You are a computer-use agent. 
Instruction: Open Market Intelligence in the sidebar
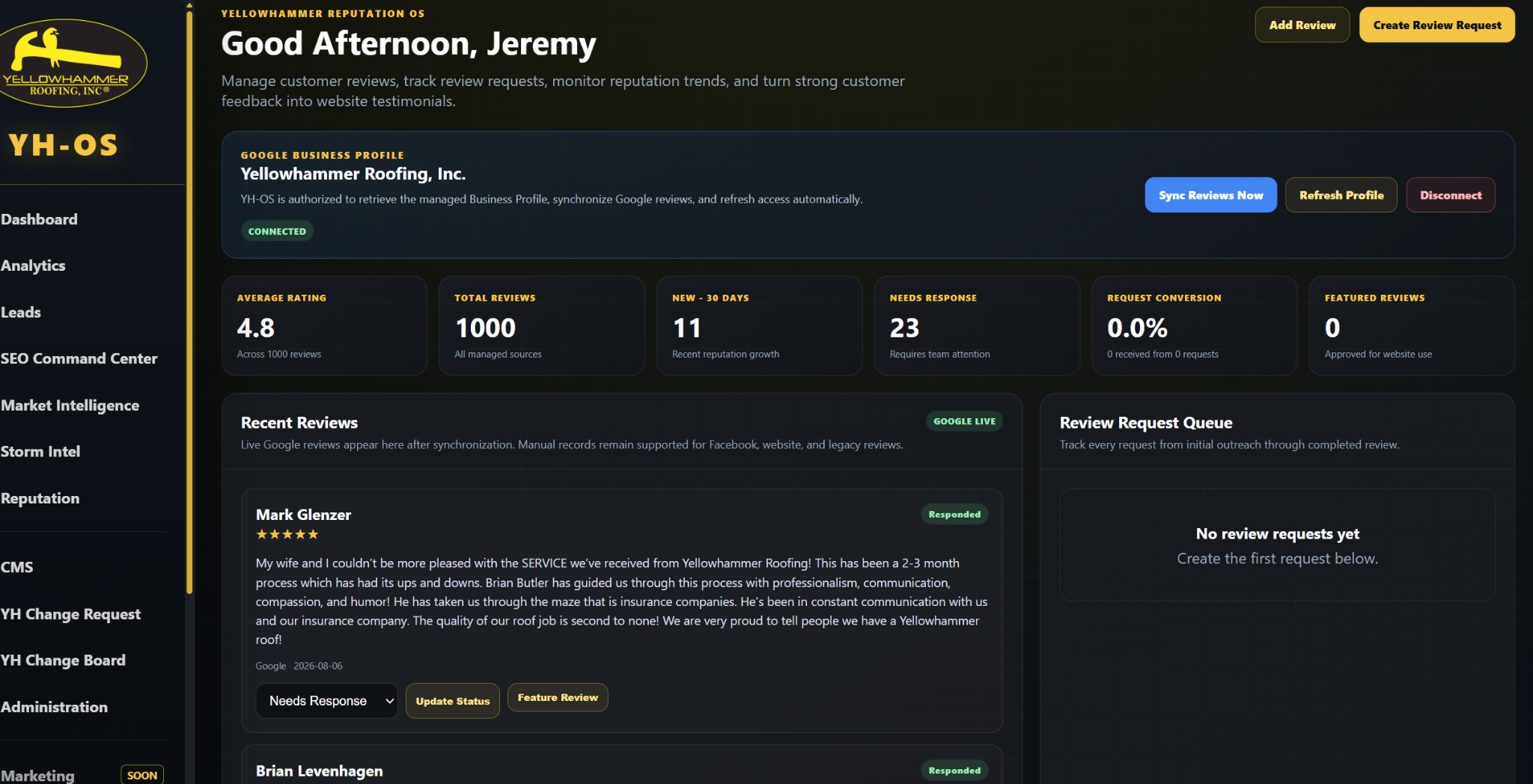point(70,405)
